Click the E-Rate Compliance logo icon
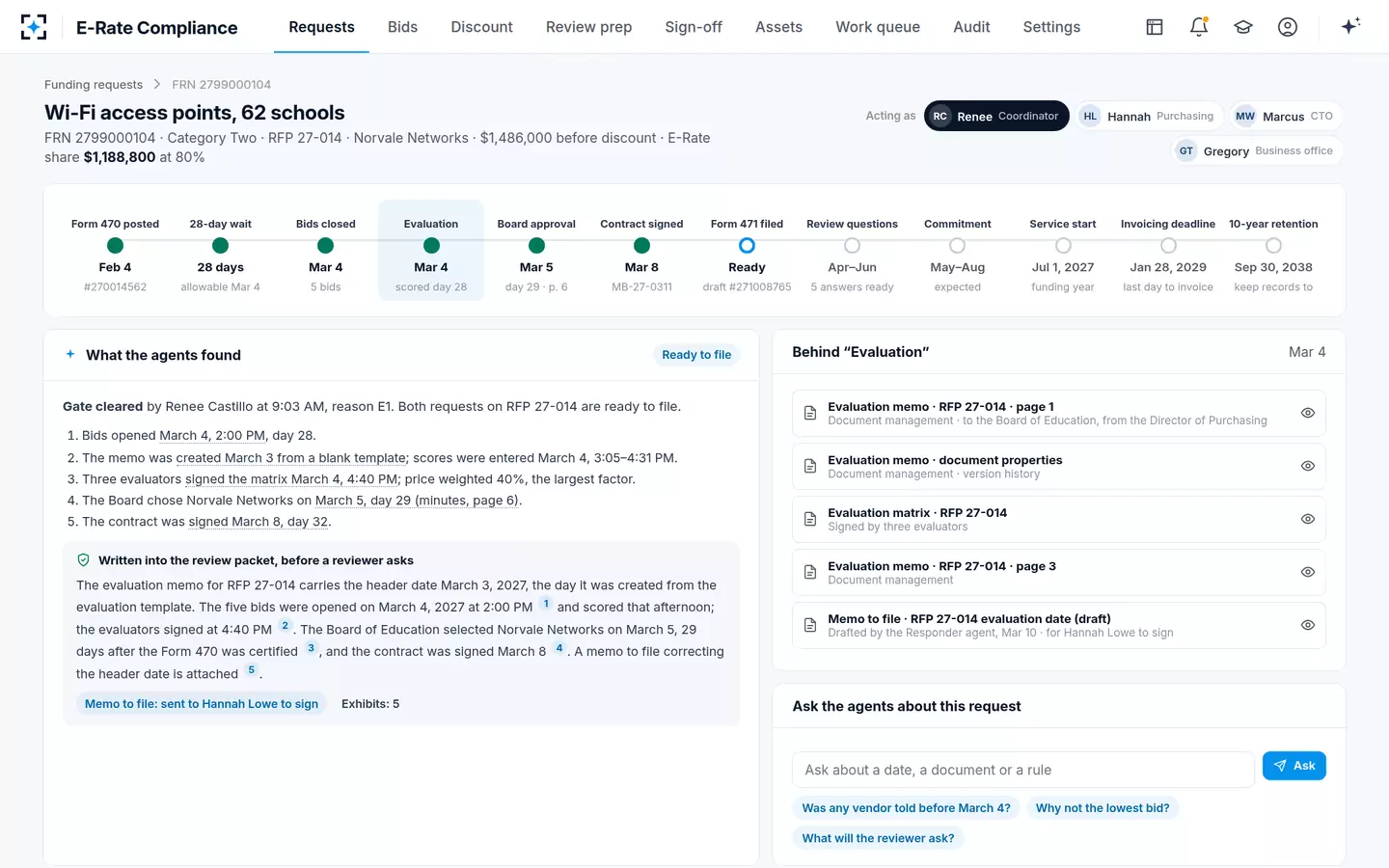1389x868 pixels. click(x=34, y=27)
